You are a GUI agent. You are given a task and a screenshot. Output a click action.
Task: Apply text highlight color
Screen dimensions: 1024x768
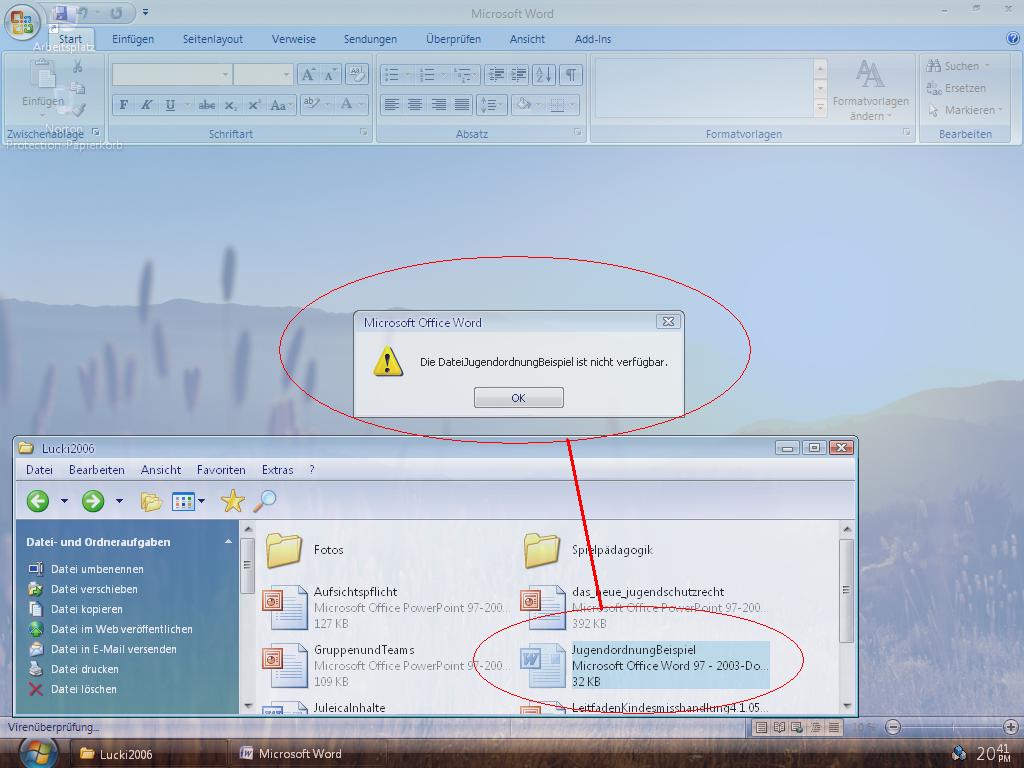point(312,104)
